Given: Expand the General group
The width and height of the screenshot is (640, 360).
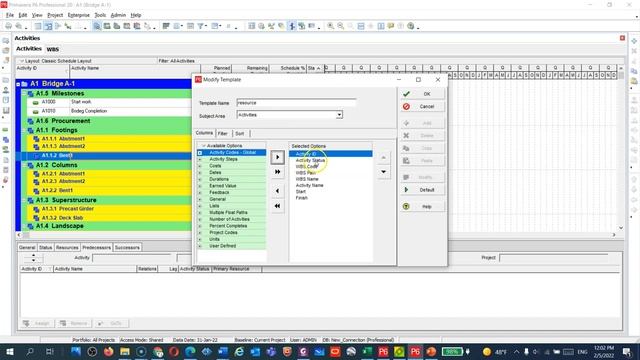Looking at the screenshot, I should (200, 199).
